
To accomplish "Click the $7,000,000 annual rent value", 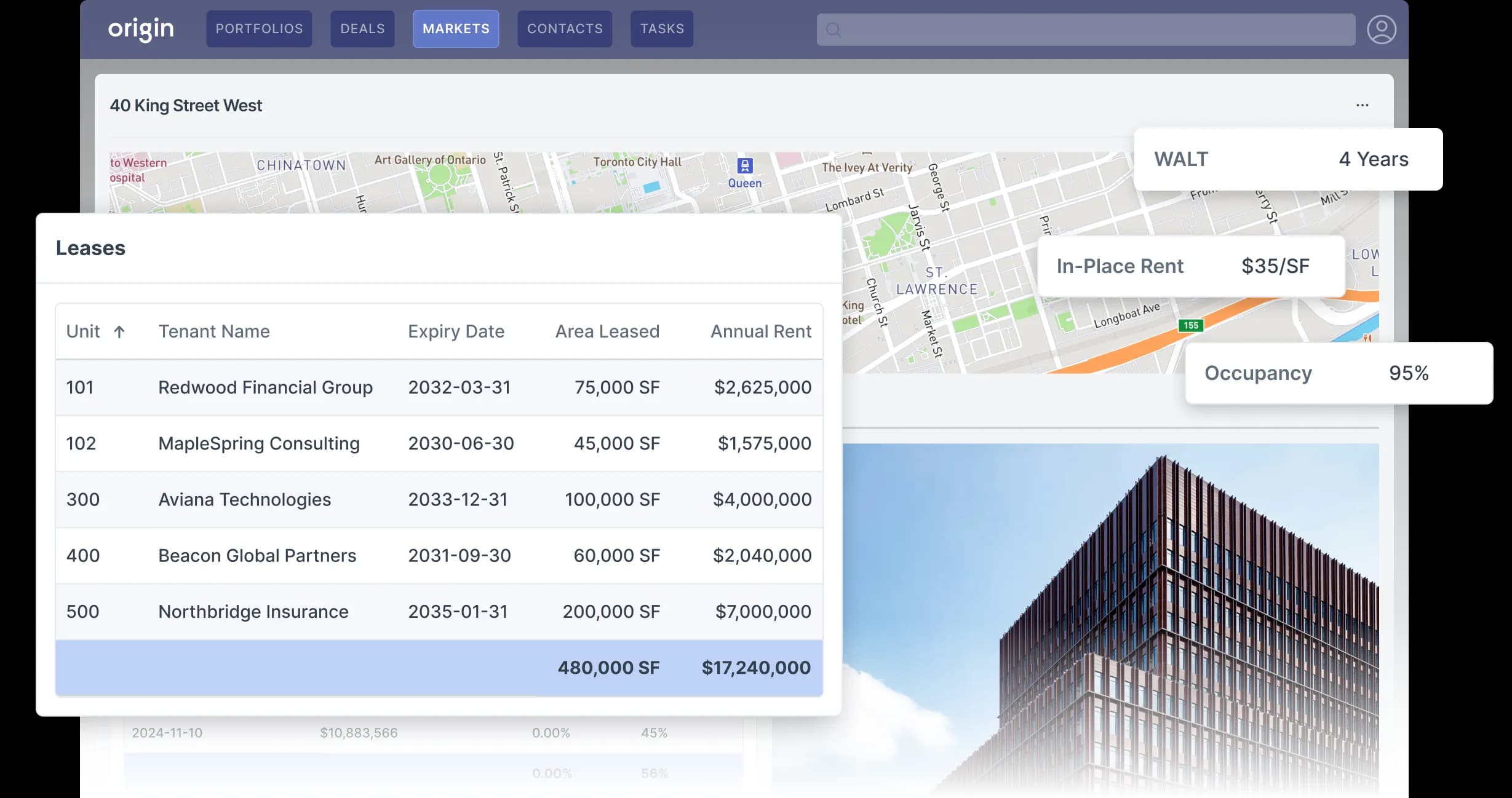I will coord(763,611).
